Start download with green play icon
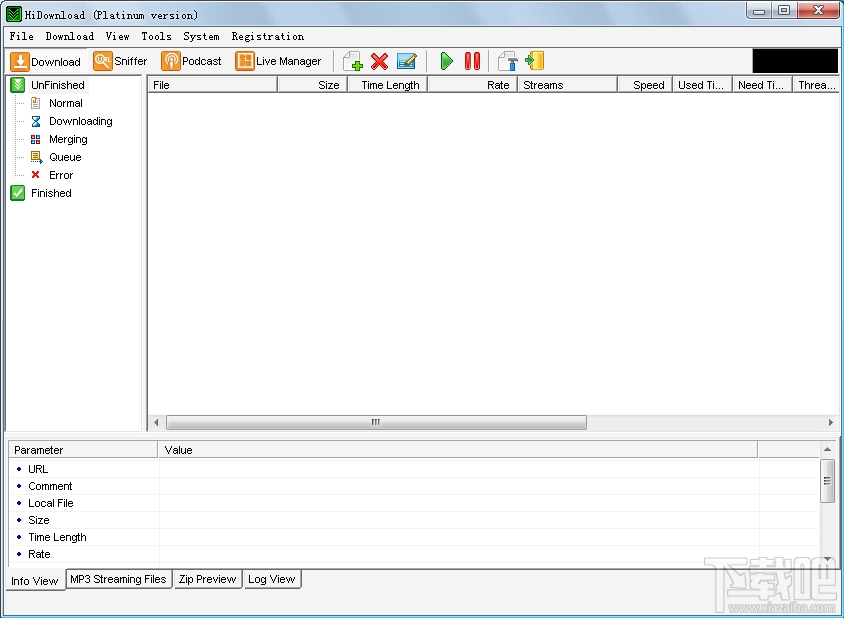Image resolution: width=844 pixels, height=618 pixels. (x=446, y=61)
